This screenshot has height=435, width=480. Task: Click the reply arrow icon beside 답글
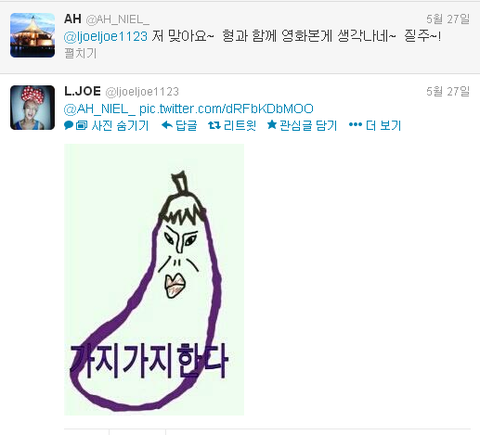(x=167, y=125)
